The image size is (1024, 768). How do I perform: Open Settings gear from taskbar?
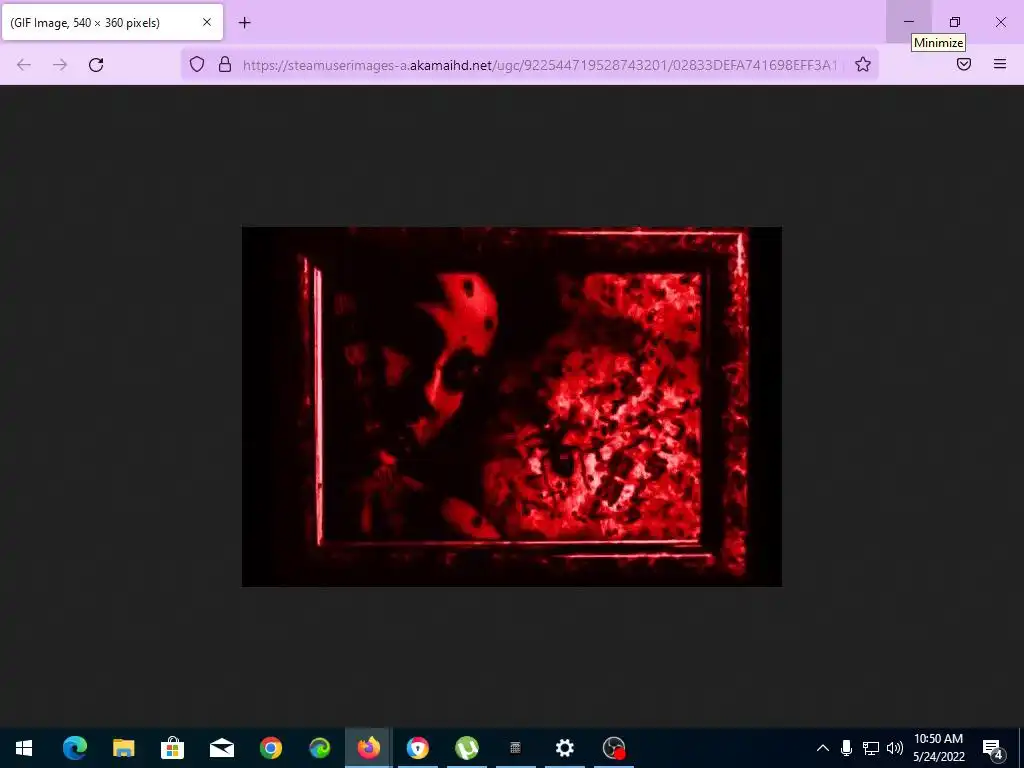pyautogui.click(x=564, y=748)
